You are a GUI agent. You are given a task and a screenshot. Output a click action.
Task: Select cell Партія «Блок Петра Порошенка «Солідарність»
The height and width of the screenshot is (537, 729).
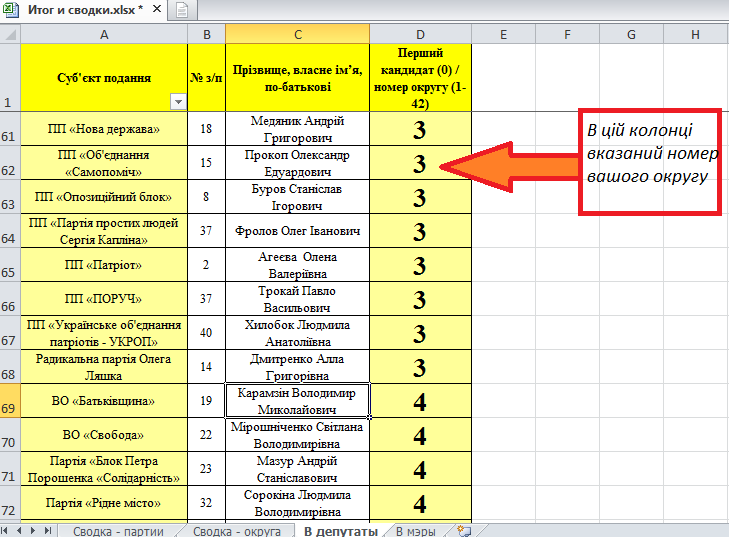pos(104,469)
